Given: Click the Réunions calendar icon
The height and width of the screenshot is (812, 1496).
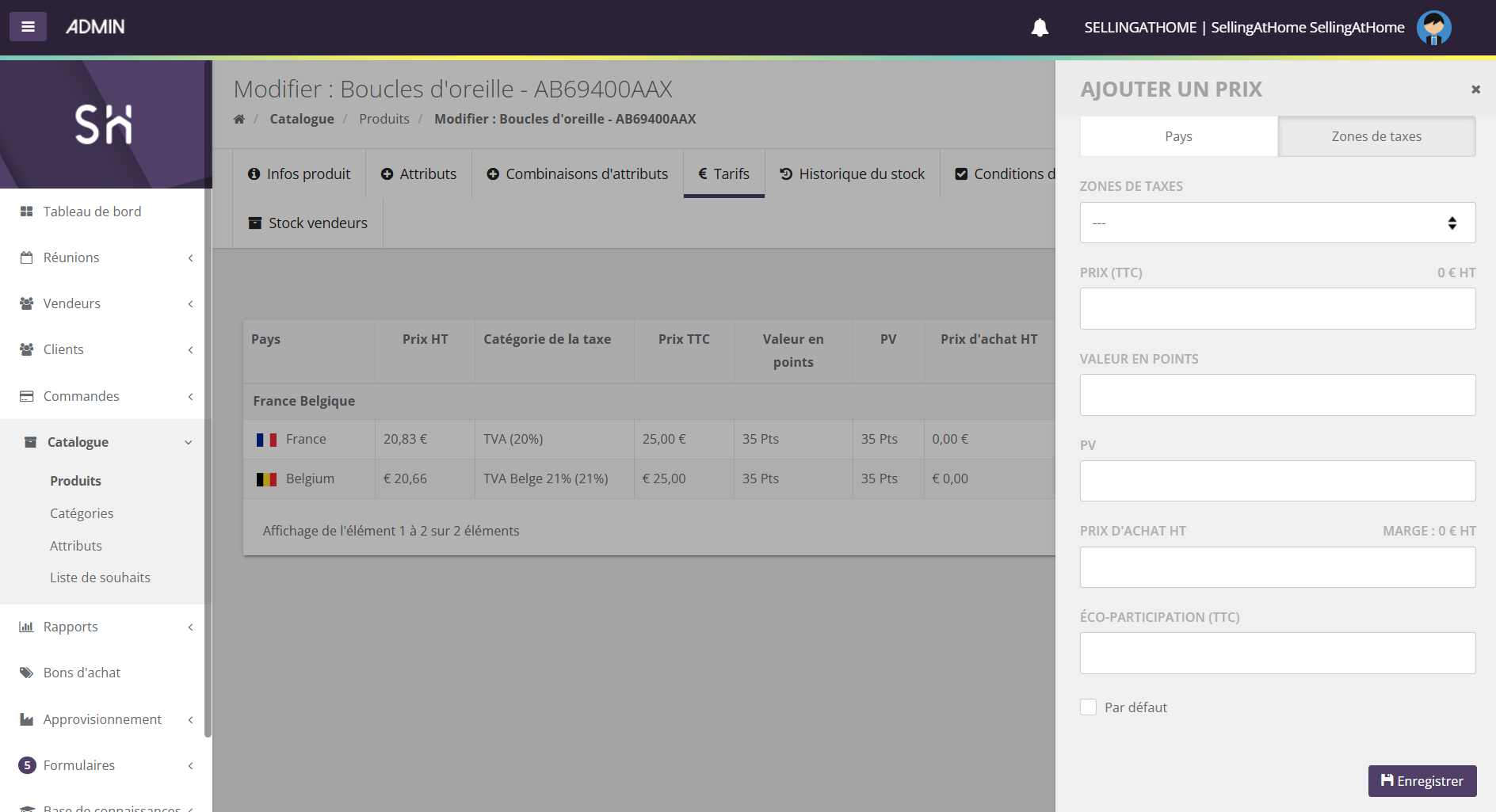Looking at the screenshot, I should 26,257.
